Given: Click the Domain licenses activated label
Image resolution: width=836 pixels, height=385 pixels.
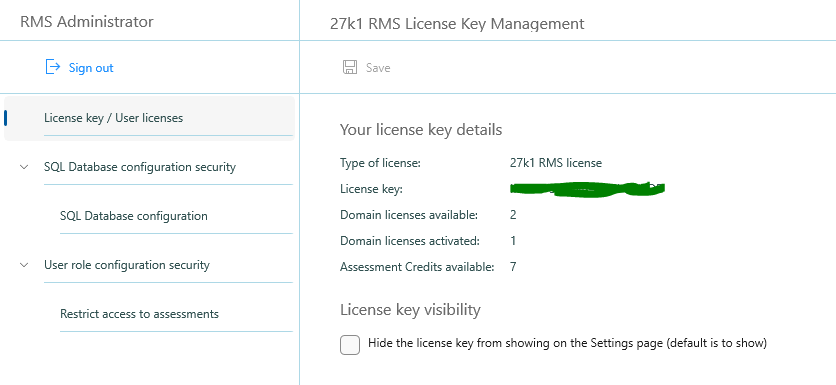Looking at the screenshot, I should click(410, 241).
